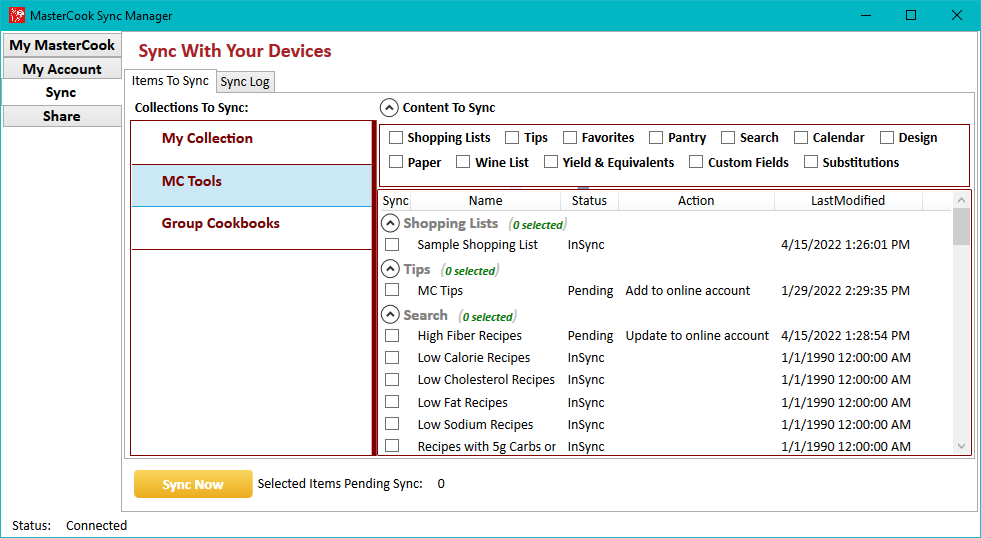Tick the Search content checkbox

[x=728, y=138]
